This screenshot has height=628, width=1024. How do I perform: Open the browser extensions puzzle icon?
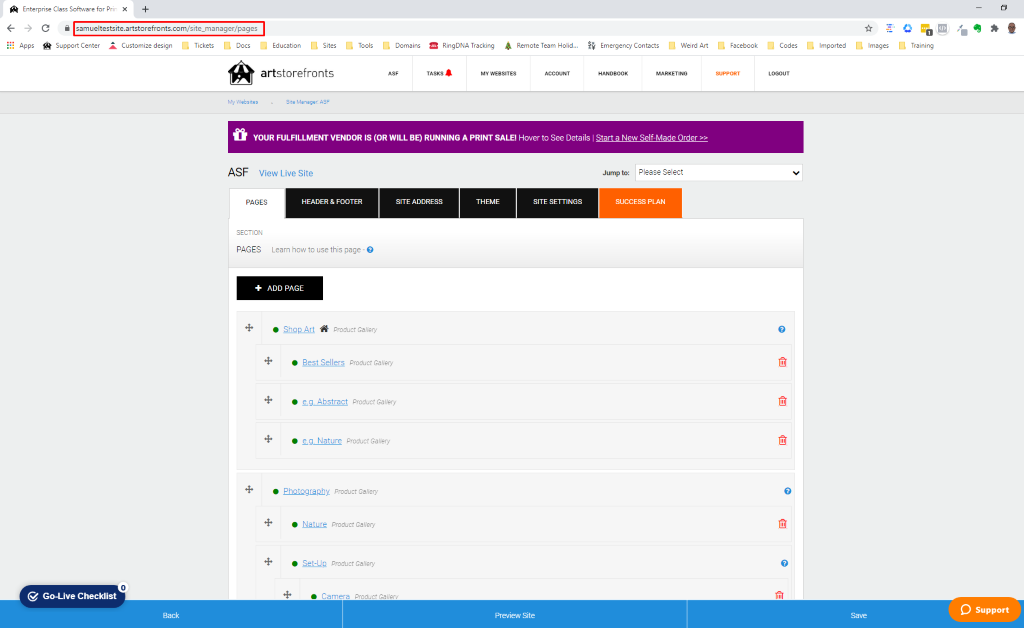pos(995,28)
